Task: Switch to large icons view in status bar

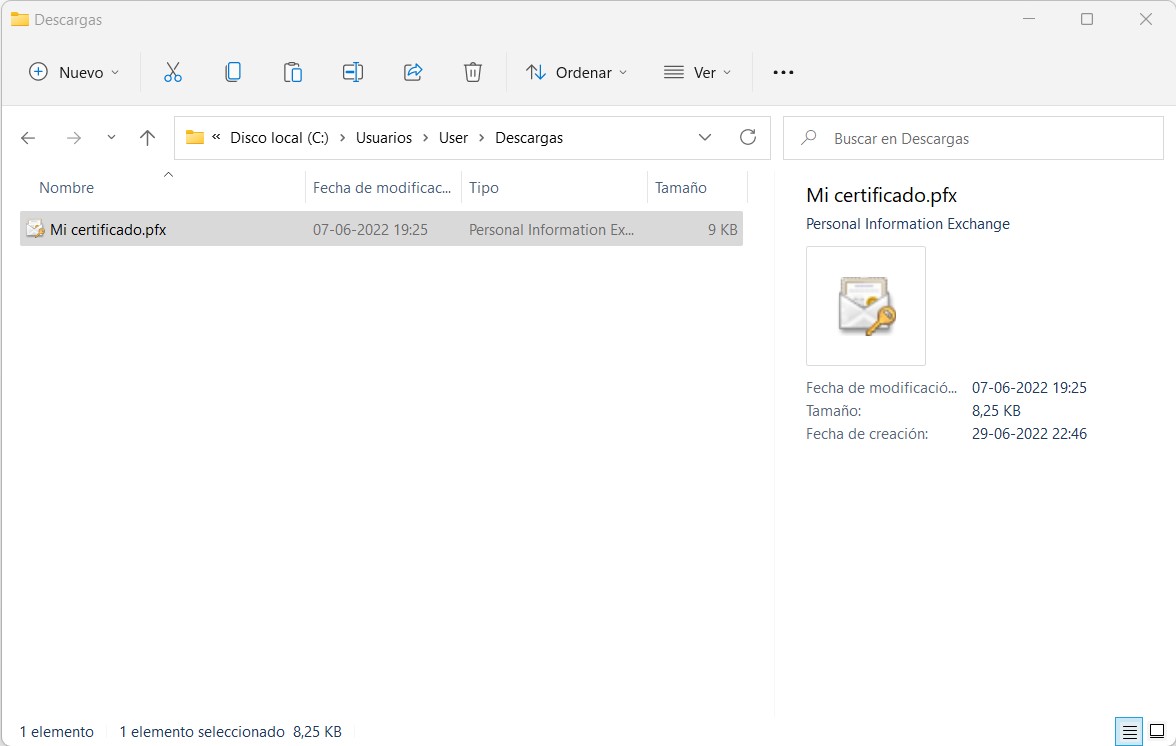Action: coord(1157,731)
